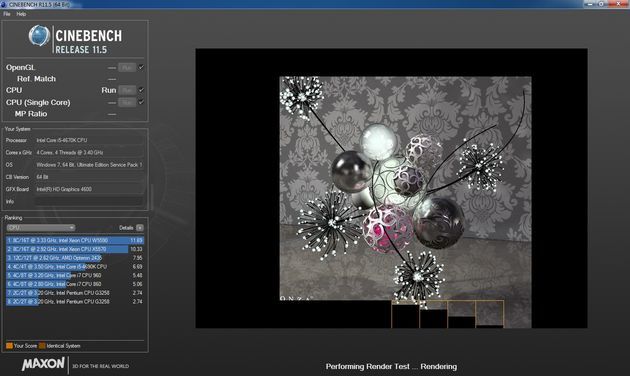Click the orange Your Score legend swatch

tap(9, 345)
